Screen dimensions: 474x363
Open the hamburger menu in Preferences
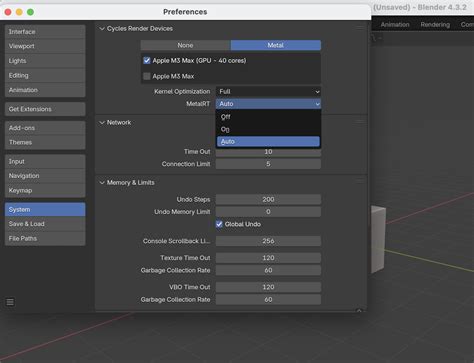[x=10, y=302]
